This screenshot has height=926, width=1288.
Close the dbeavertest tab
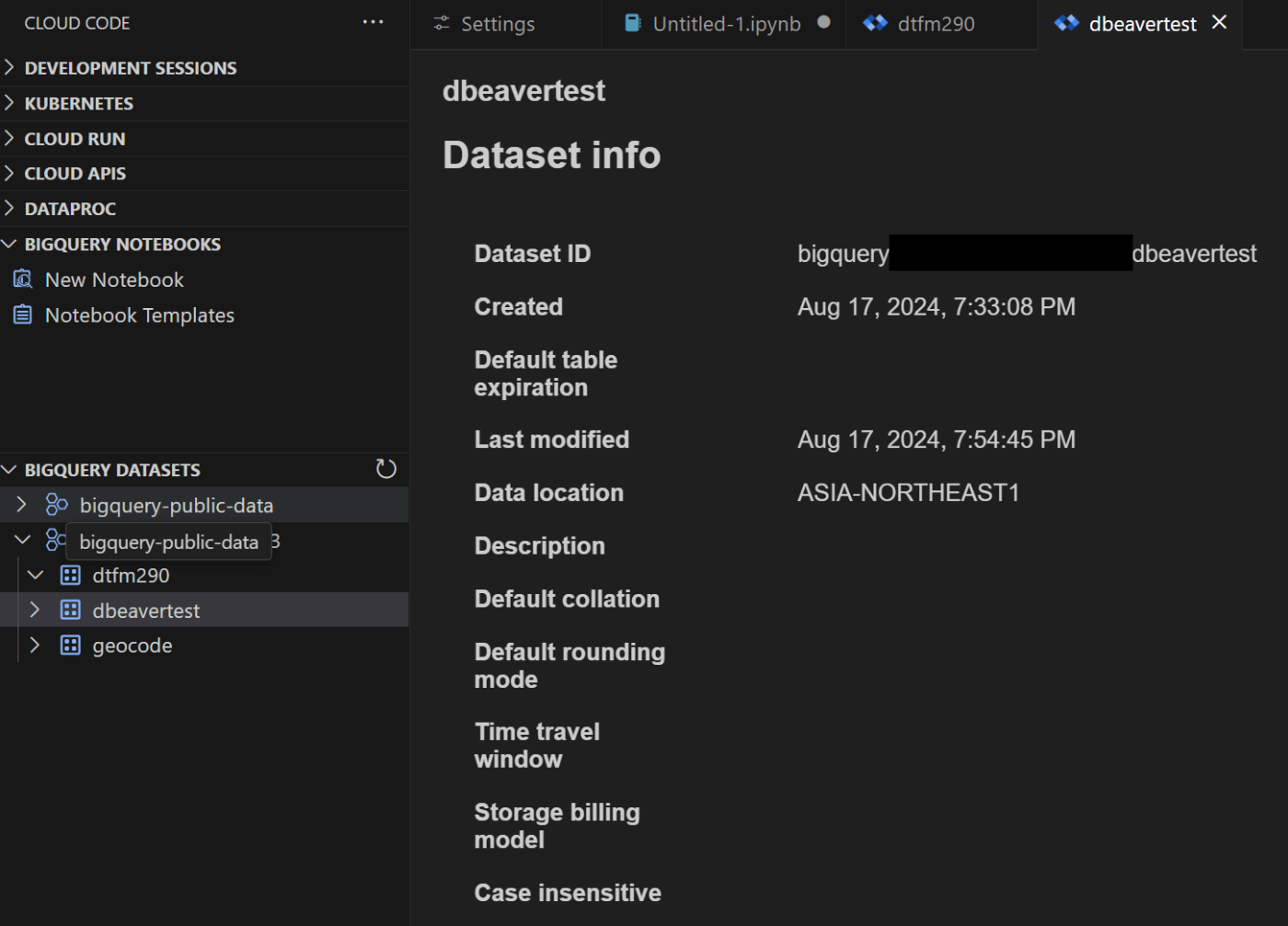[1219, 22]
